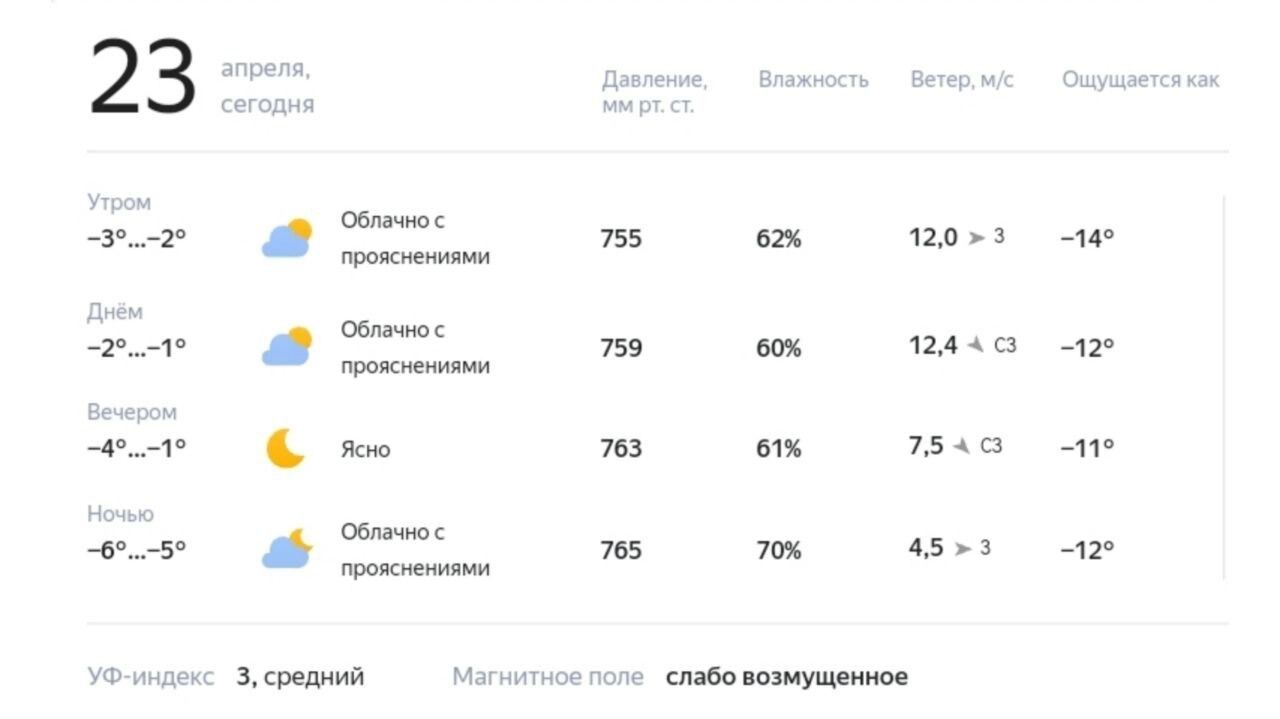Click the large date number 23
This screenshot has height=719, width=1280.
143,79
